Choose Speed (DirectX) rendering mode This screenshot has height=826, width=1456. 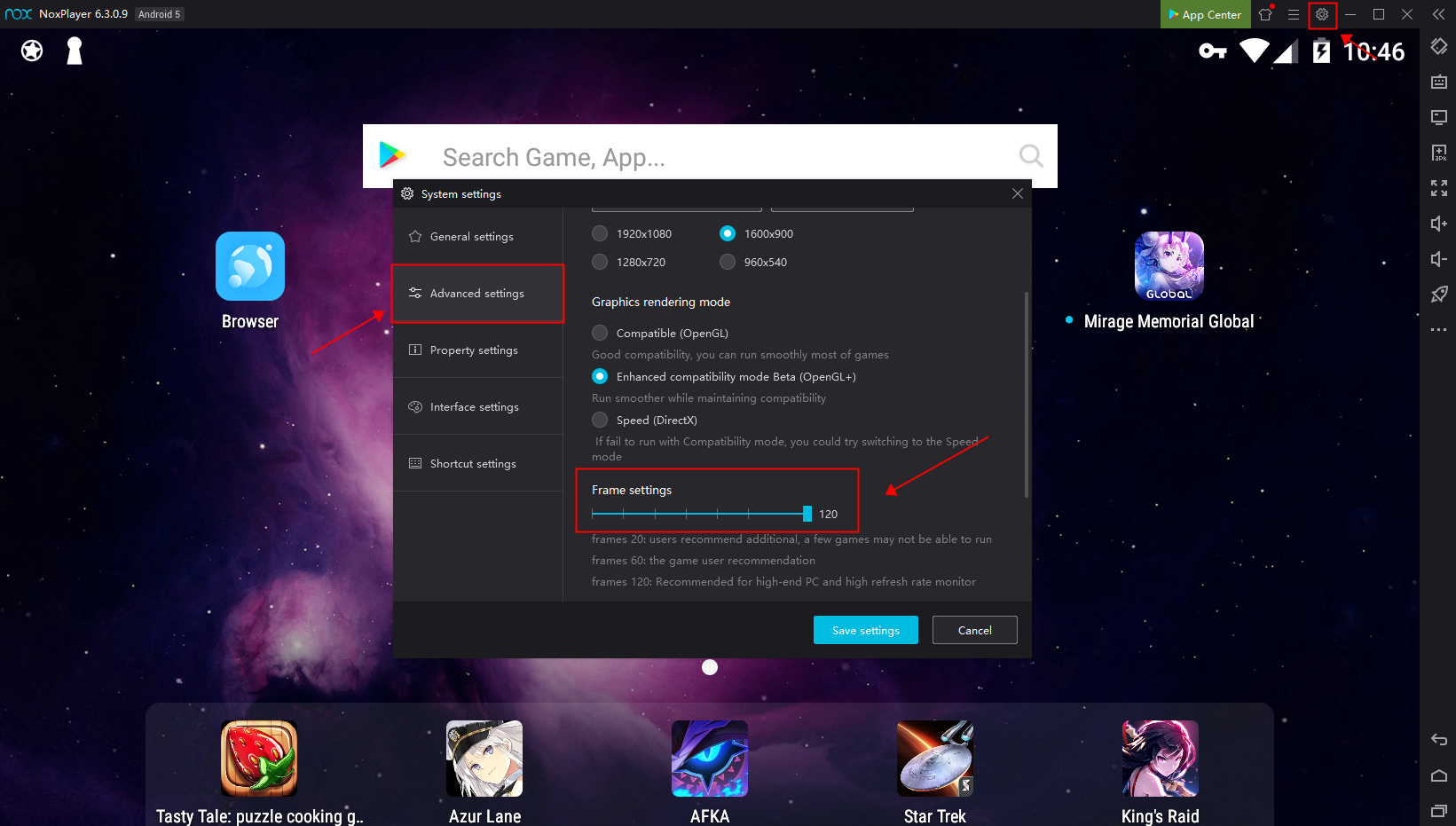tap(601, 420)
